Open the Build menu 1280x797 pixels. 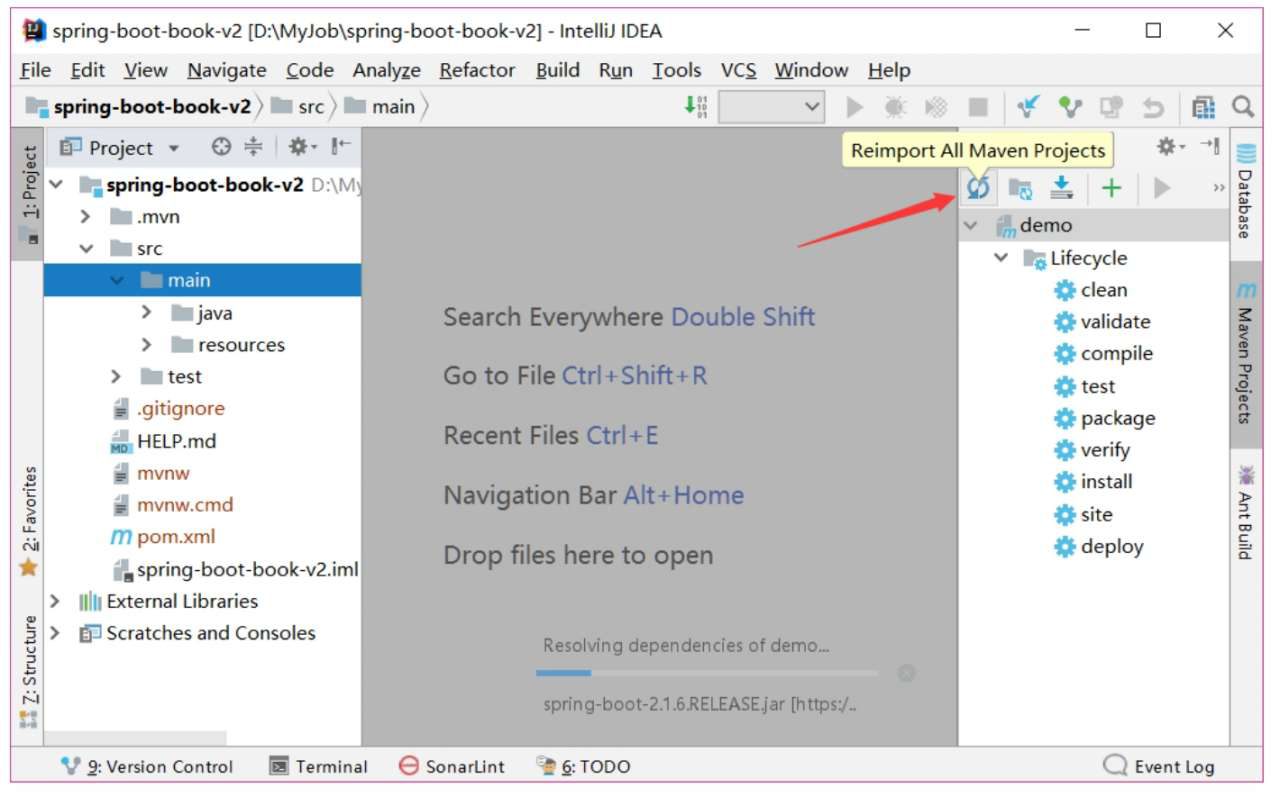click(557, 70)
